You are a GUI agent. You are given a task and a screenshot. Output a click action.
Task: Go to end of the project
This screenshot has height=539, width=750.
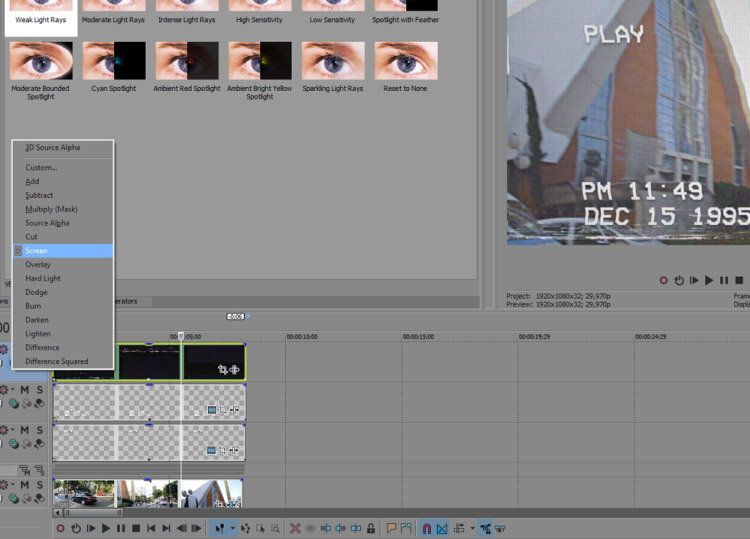pos(166,528)
